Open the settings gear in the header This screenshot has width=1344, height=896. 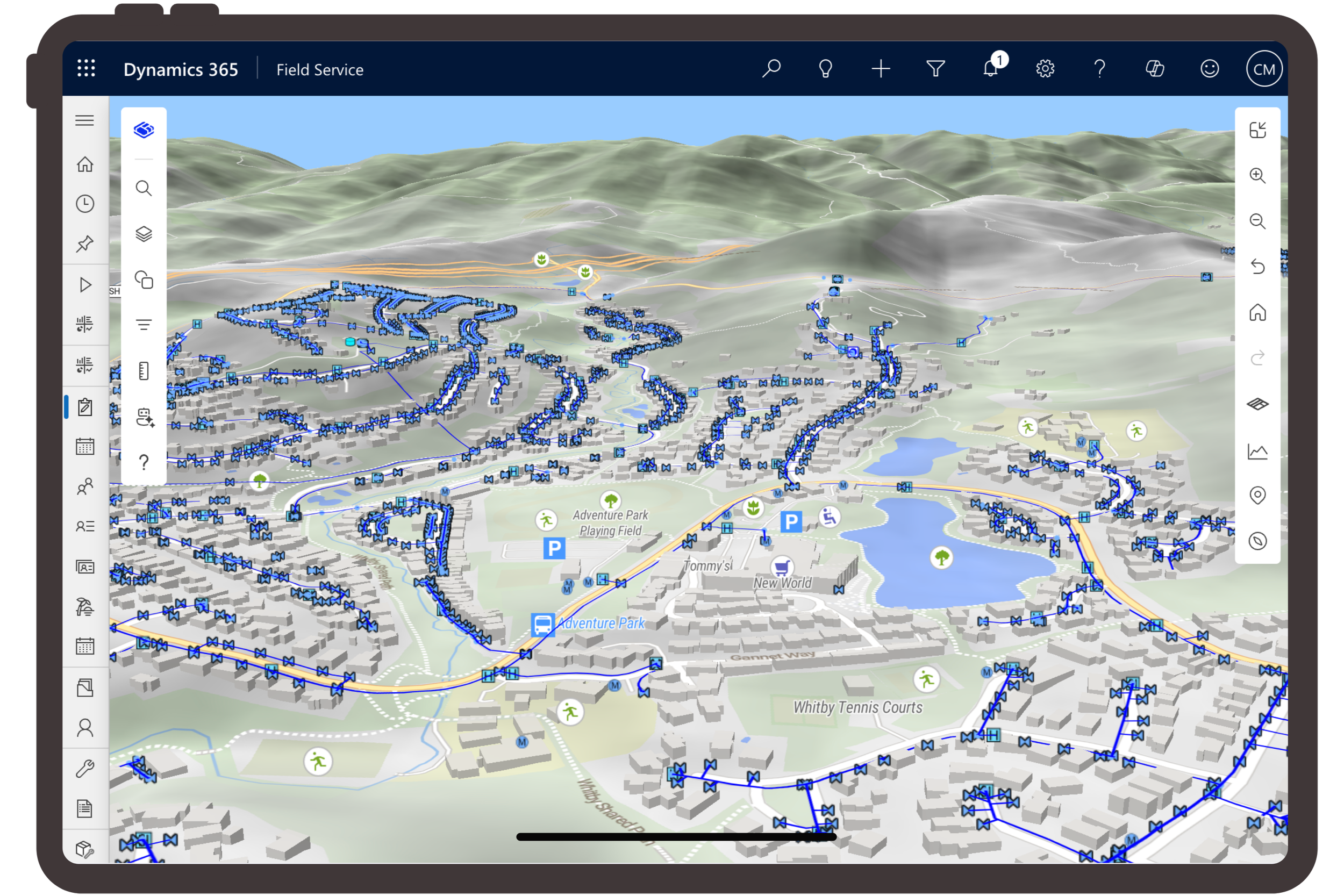[x=1045, y=69]
